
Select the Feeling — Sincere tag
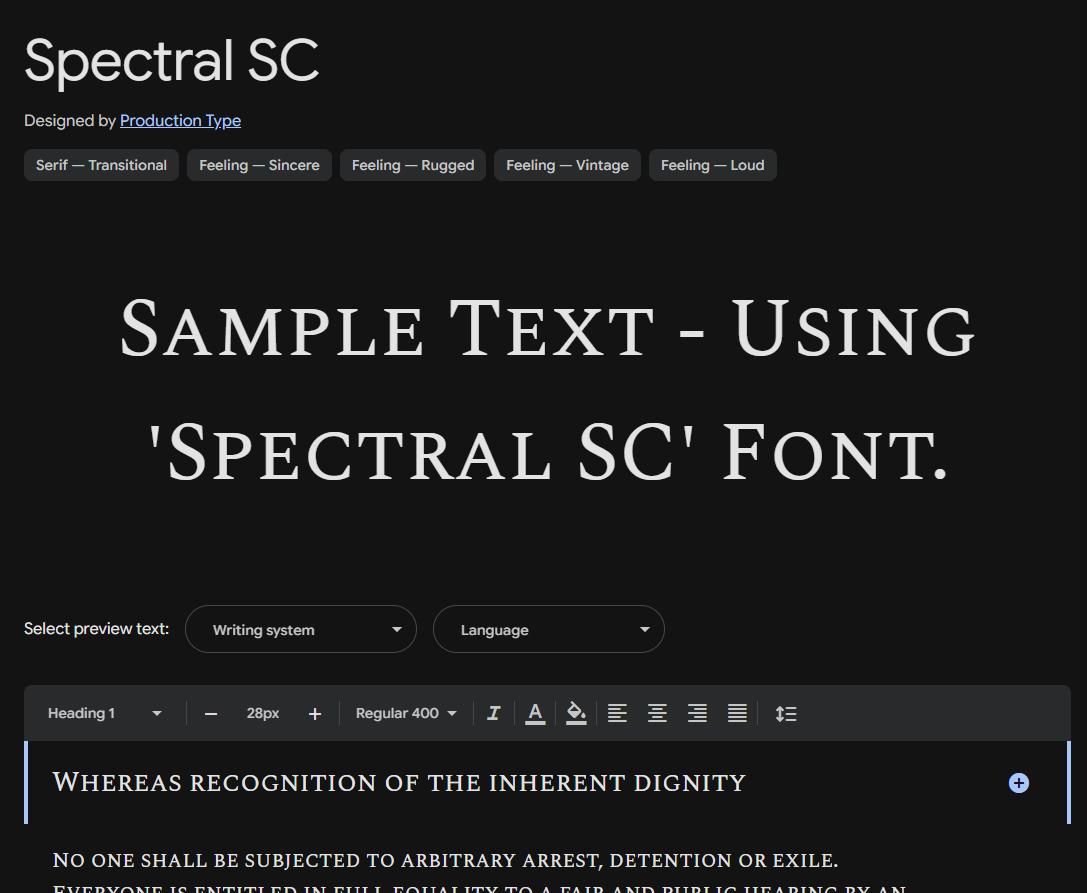tap(259, 165)
